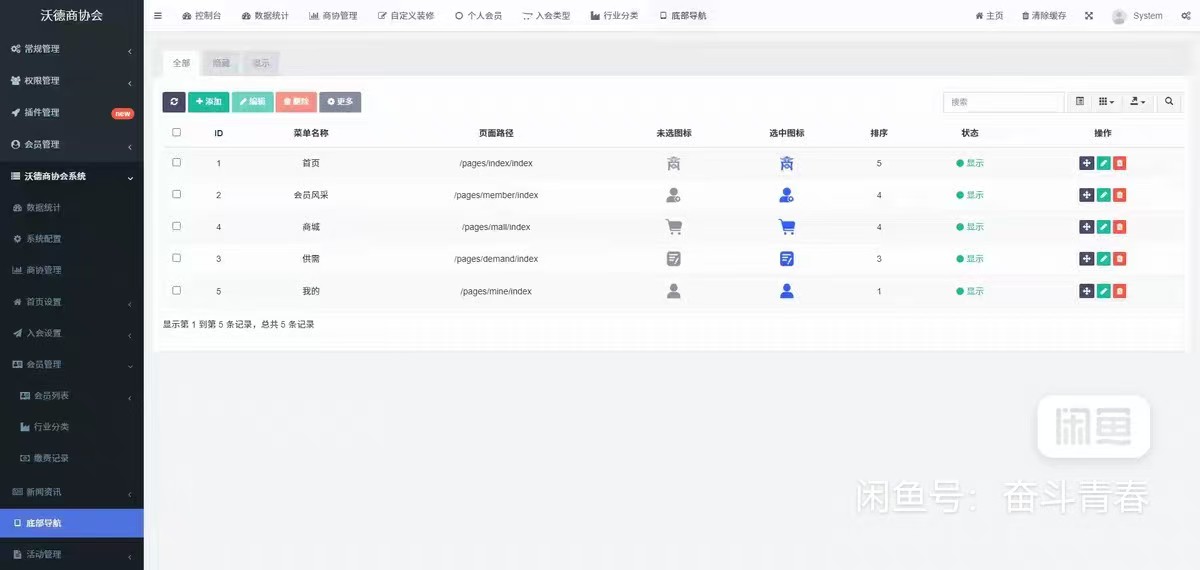Check the select-all checkbox in table header
This screenshot has width=1200, height=570.
coord(177,132)
